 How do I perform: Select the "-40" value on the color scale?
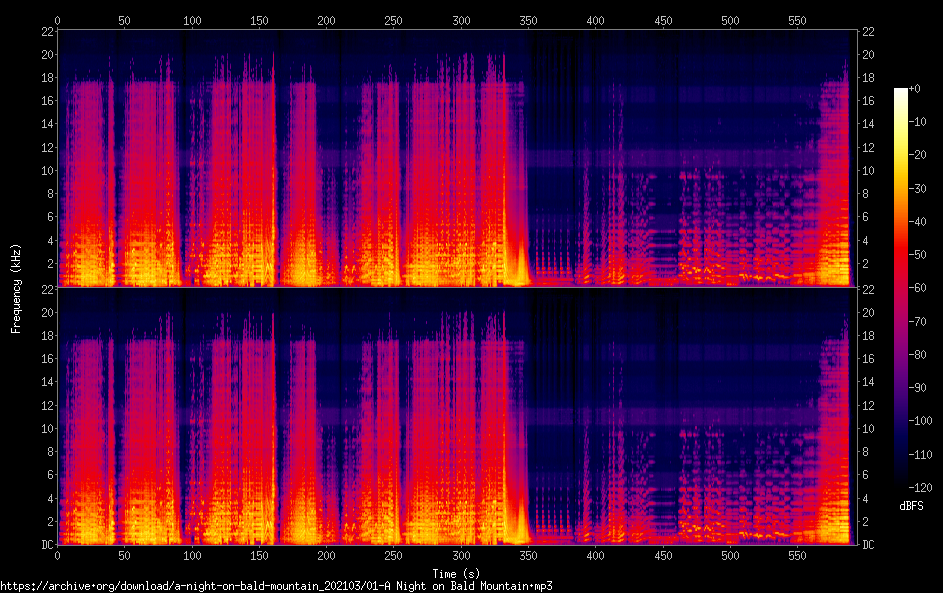click(917, 221)
